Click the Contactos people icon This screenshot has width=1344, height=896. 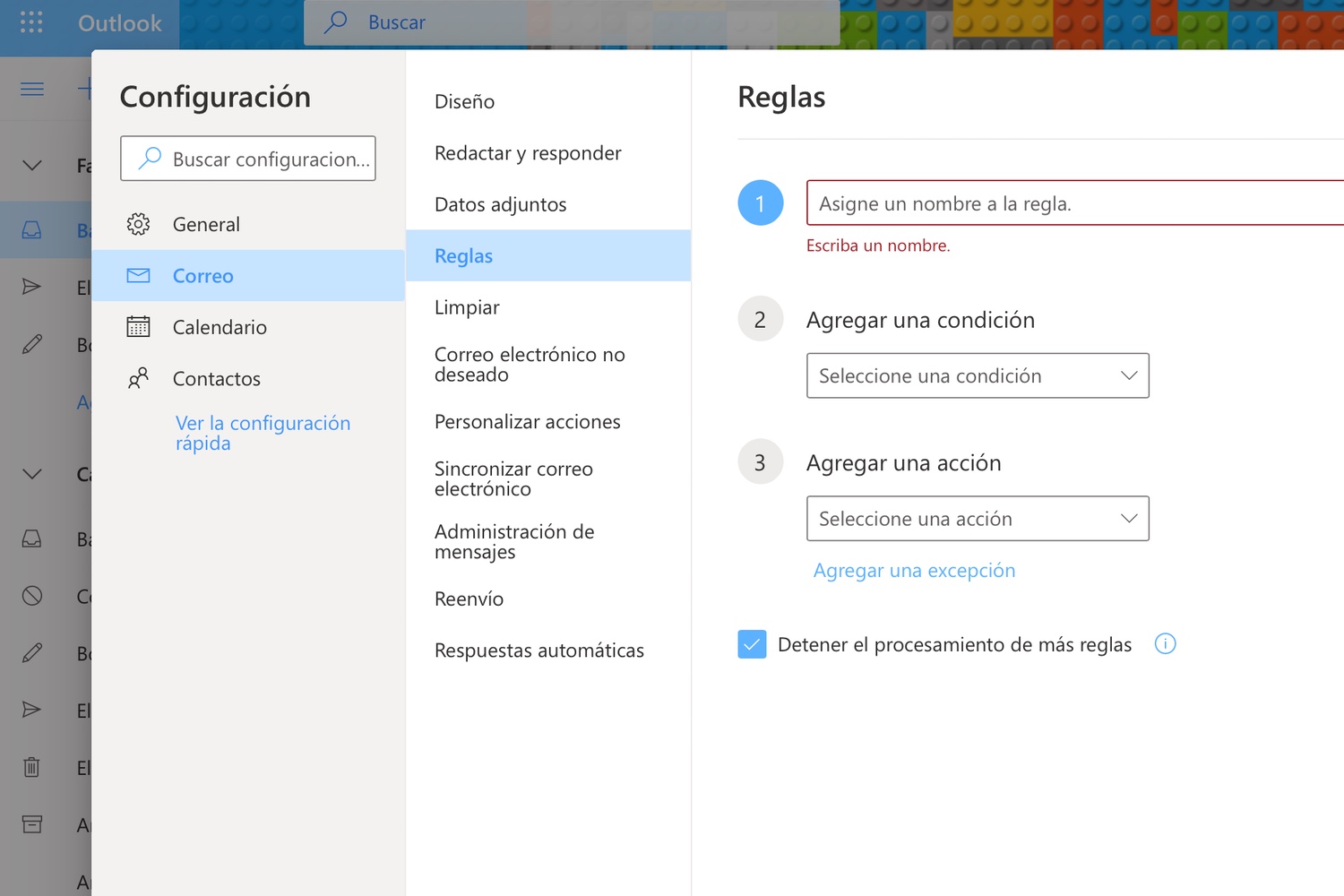(x=138, y=378)
